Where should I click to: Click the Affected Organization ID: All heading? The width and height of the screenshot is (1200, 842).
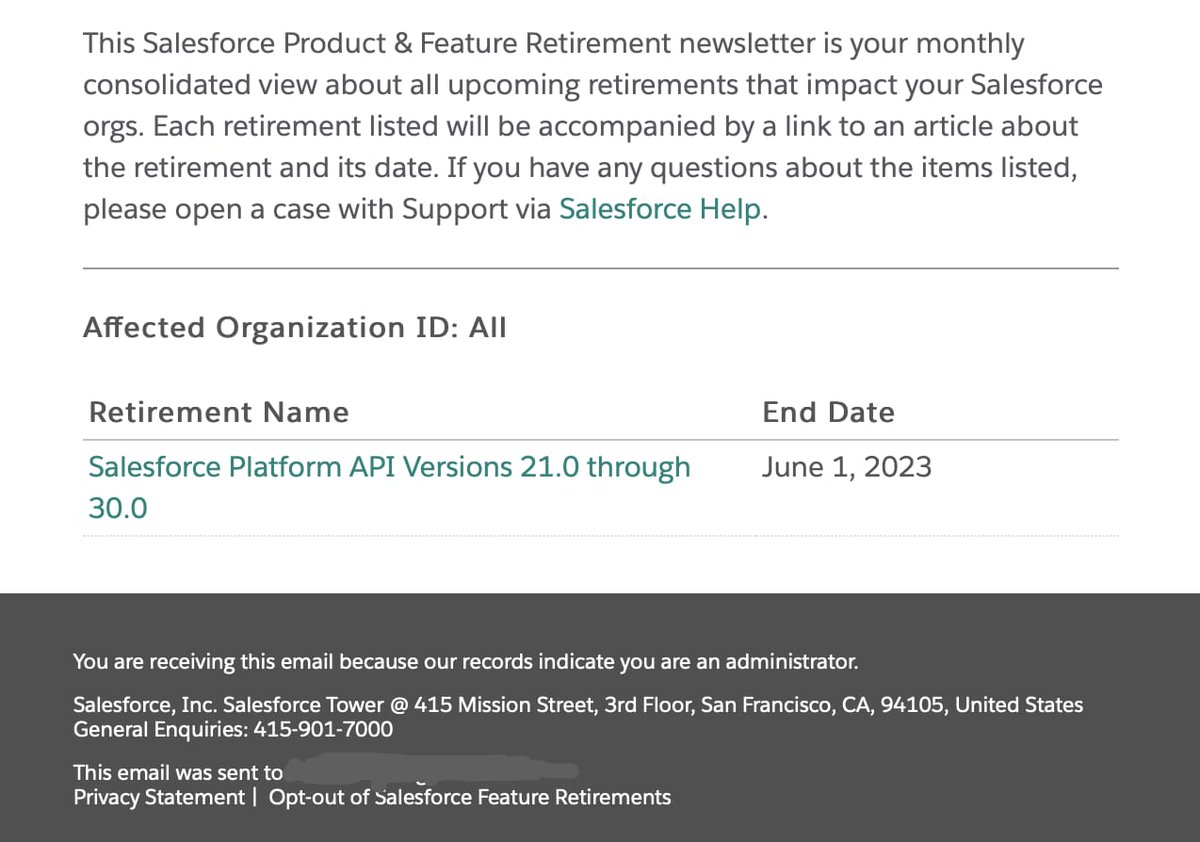295,328
